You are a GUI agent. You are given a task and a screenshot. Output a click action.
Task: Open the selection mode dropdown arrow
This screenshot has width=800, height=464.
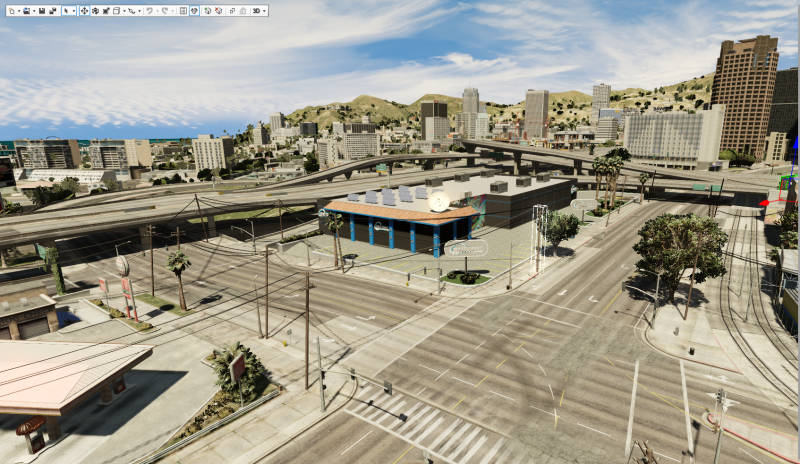pyautogui.click(x=74, y=11)
